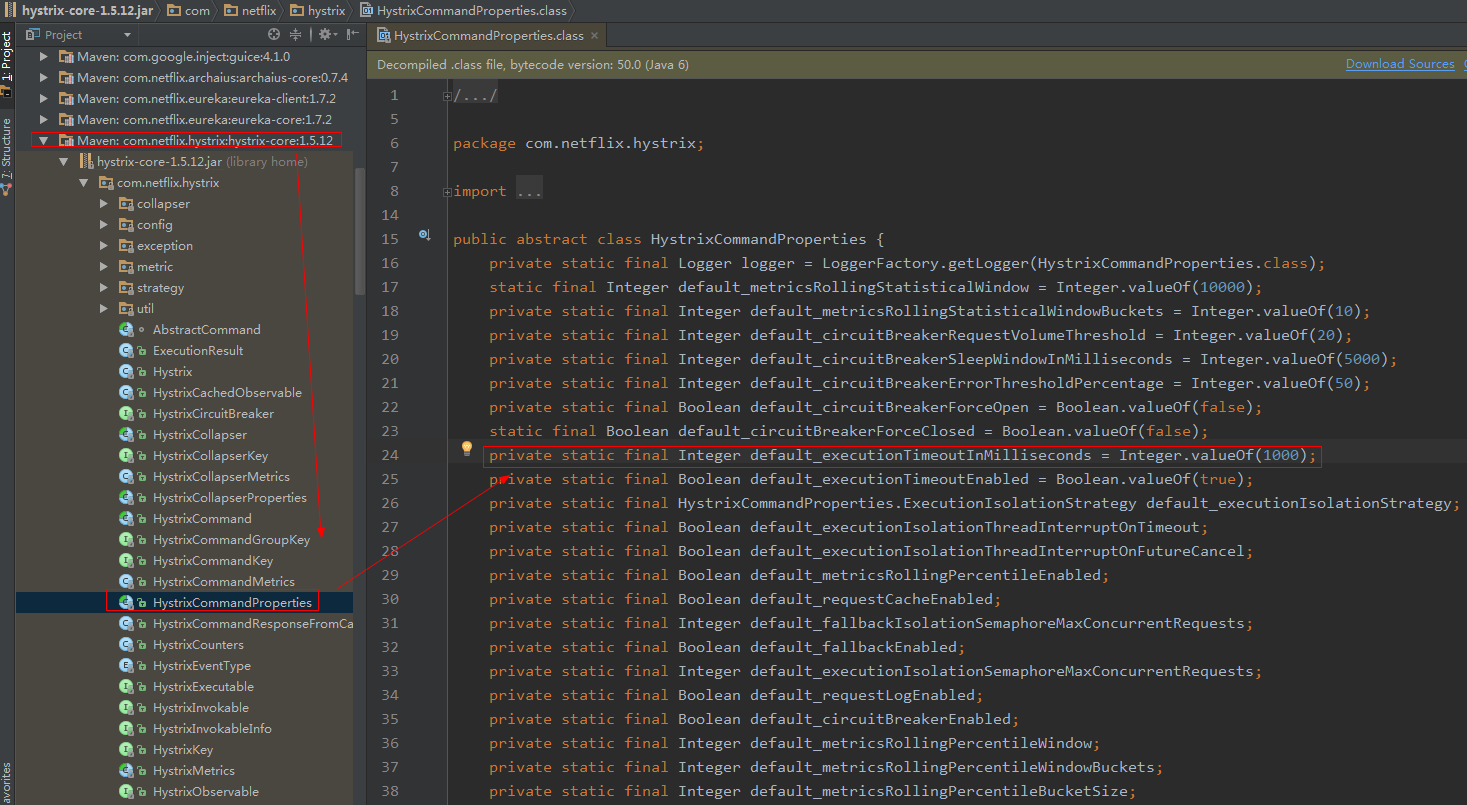Click the HystrixCommandProperties.class breadcrumb item

click(463, 11)
